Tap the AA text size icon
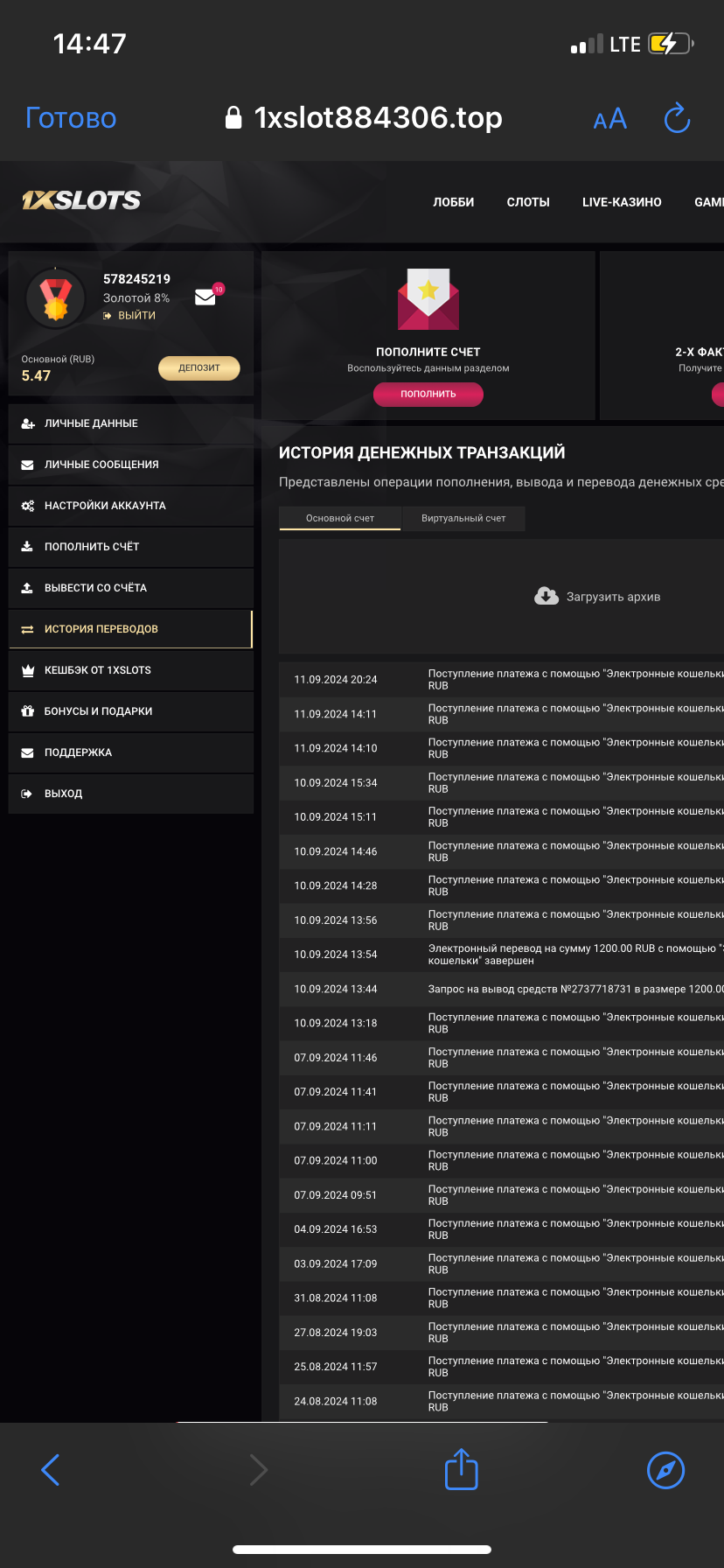724x1568 pixels. pos(609,119)
